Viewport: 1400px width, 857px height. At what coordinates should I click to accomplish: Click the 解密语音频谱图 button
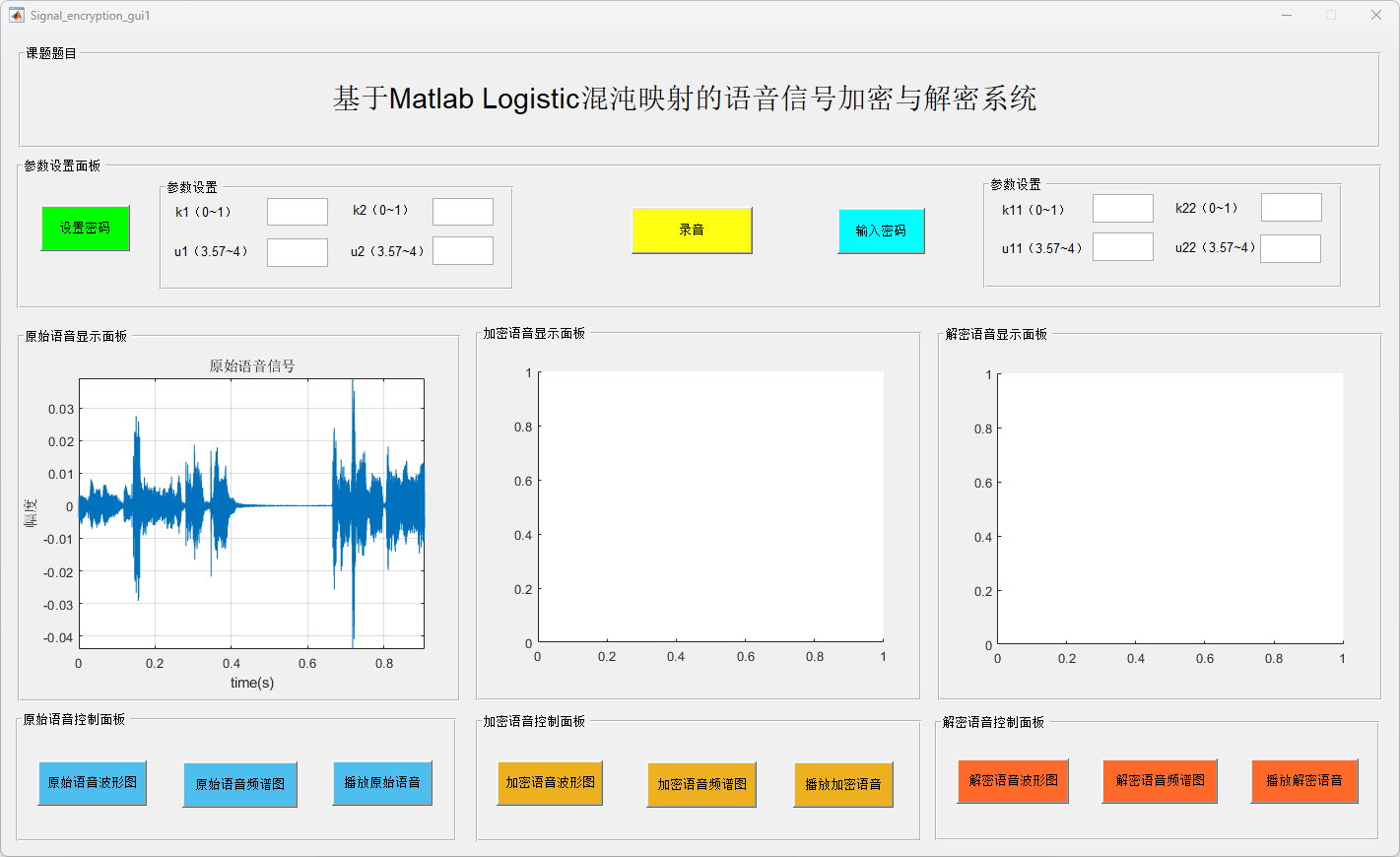(x=1160, y=781)
